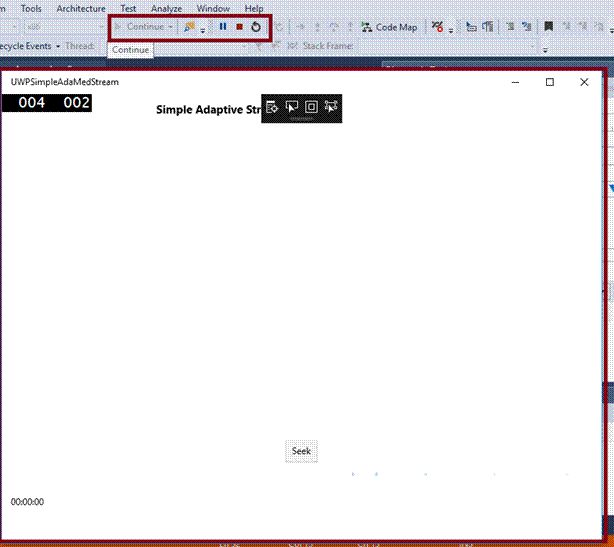Click the Show Next Statement arrow
Image resolution: width=614 pixels, height=547 pixels.
click(x=300, y=27)
